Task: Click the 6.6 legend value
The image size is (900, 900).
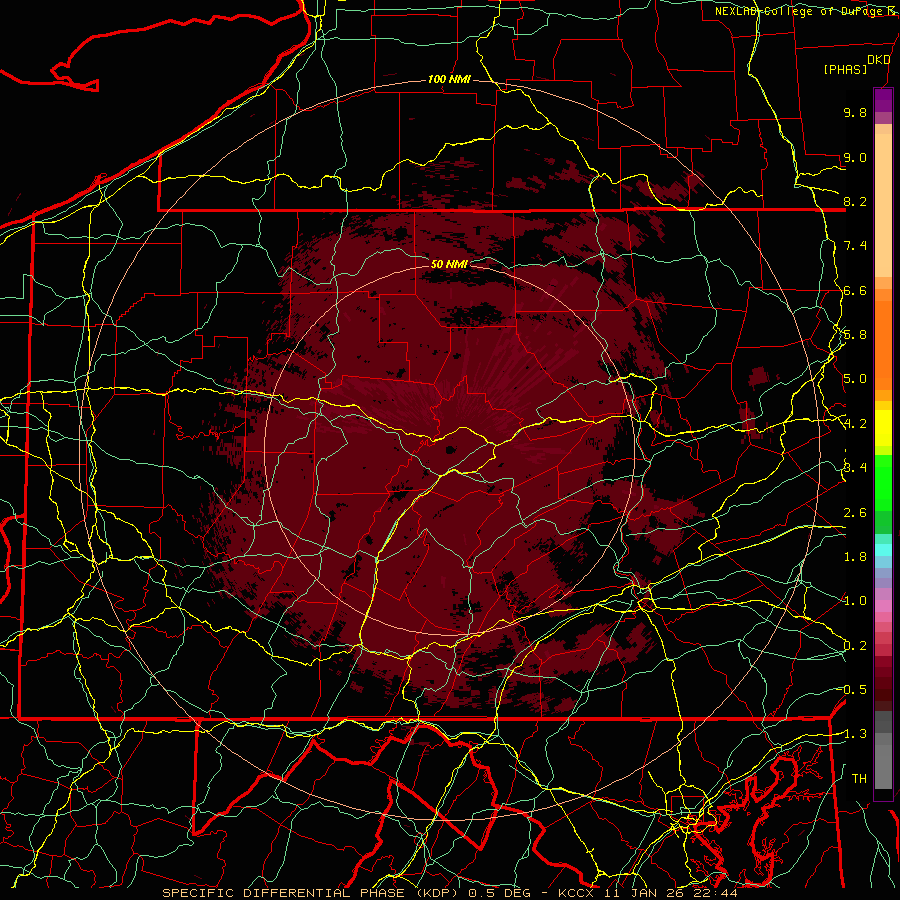Action: [x=855, y=291]
